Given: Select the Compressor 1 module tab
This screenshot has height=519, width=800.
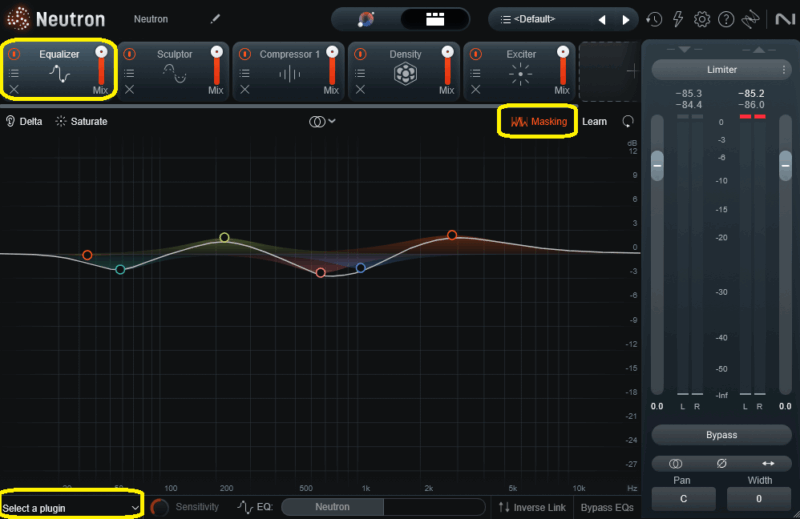Looking at the screenshot, I should point(289,70).
